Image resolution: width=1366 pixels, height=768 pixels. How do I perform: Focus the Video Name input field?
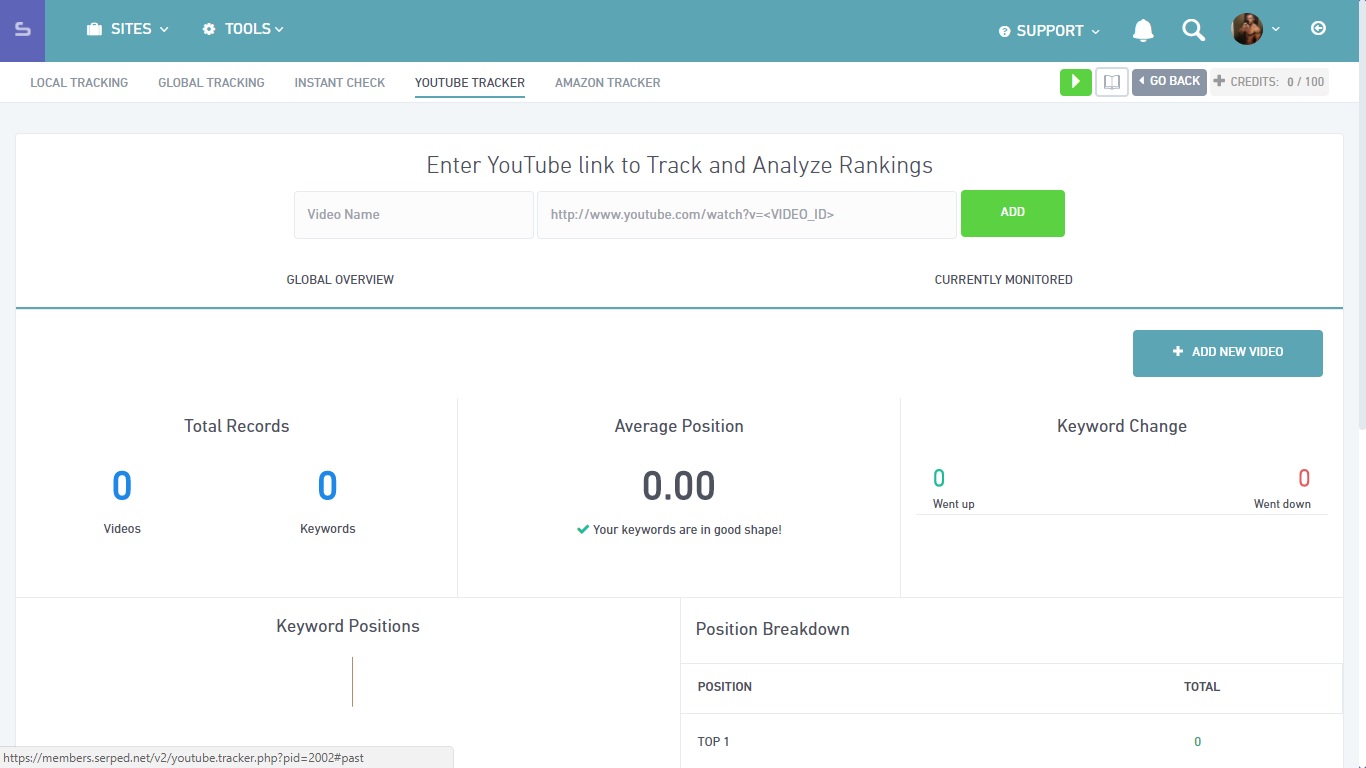413,215
